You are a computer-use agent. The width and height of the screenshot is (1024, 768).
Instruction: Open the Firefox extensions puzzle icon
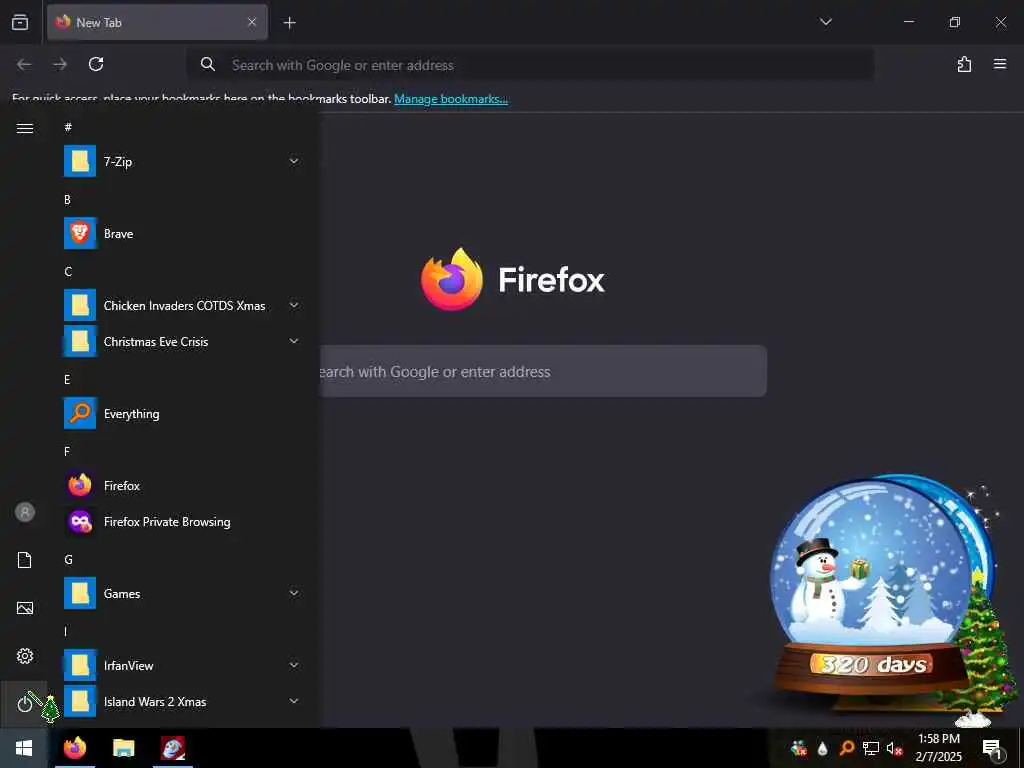[964, 64]
